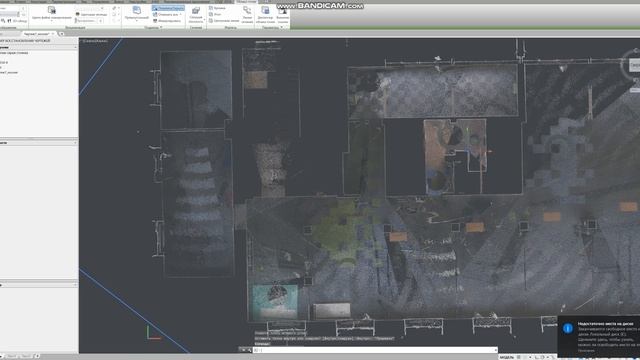This screenshot has width=640, height=360.
Task: Expand the Options panel title dropdown
Action: click(272, 27)
